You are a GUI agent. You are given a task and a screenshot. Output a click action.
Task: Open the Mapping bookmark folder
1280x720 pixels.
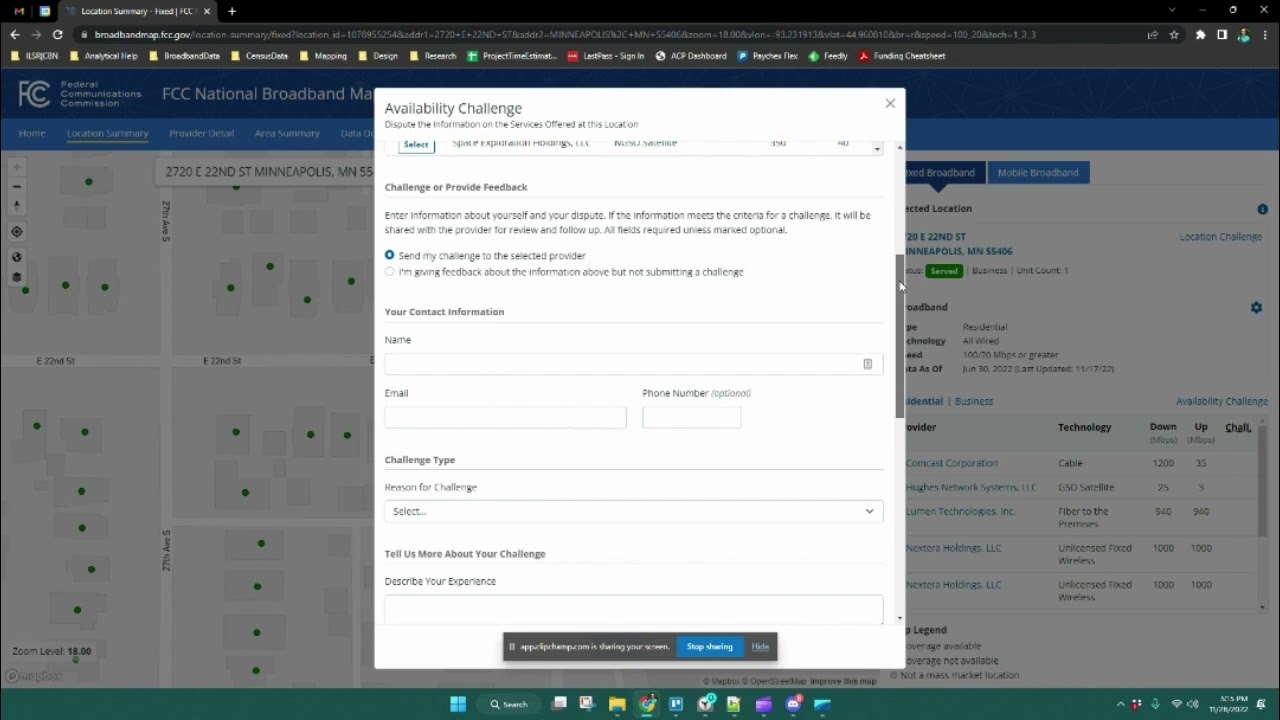click(x=323, y=56)
